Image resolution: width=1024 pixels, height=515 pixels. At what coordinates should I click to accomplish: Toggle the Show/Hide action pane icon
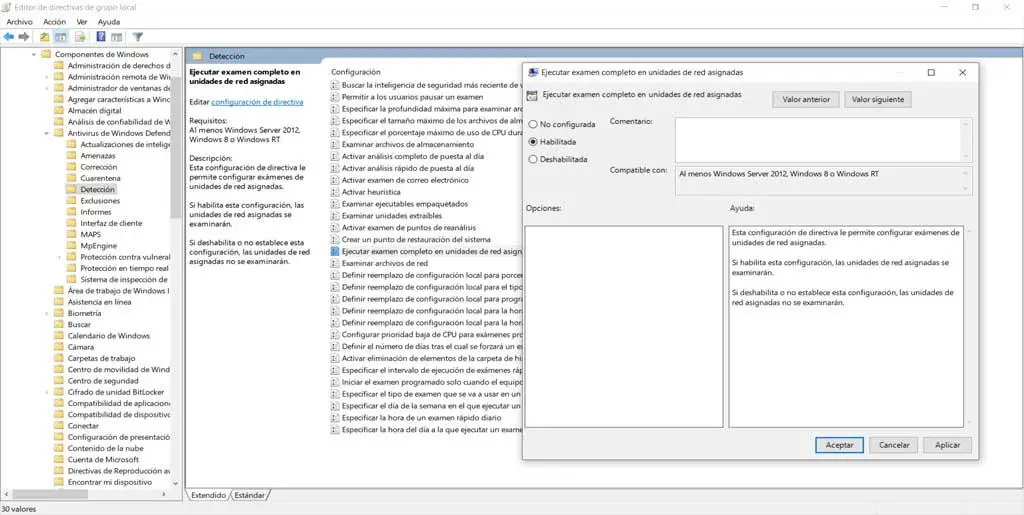[x=116, y=37]
